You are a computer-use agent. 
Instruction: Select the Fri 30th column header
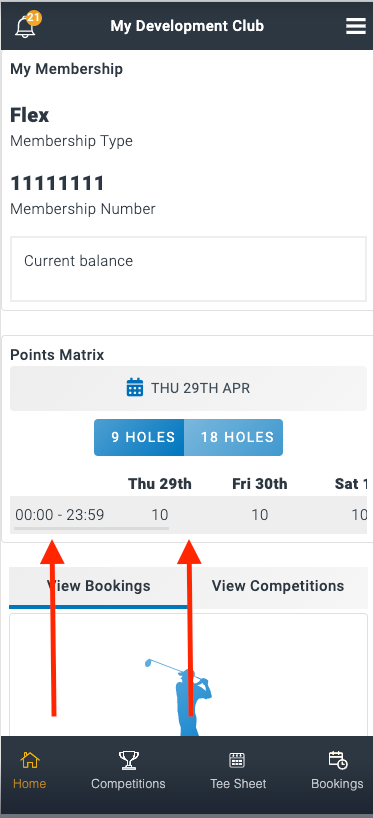(x=259, y=484)
